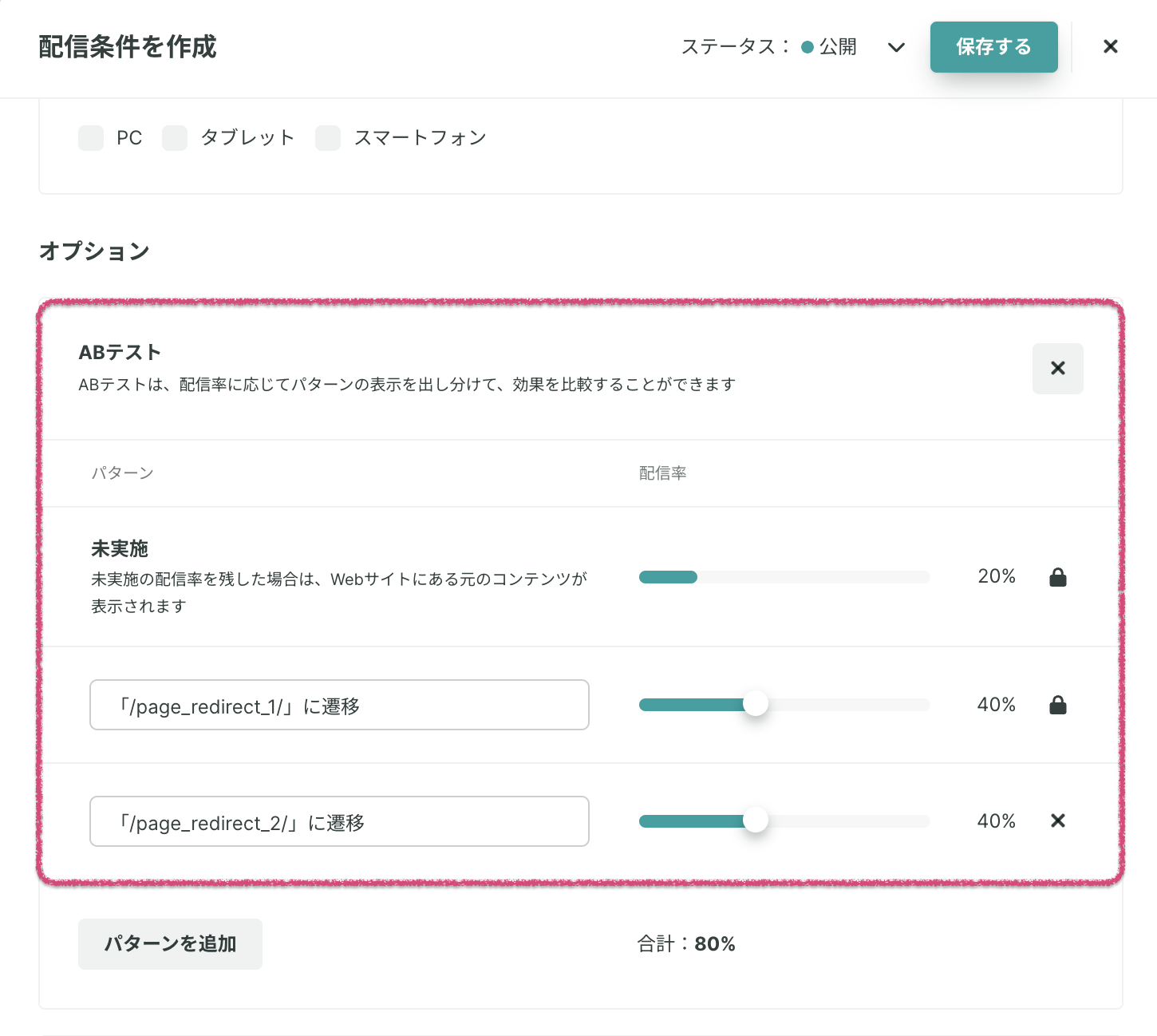Click the 20% value in 未実施 row
Viewport: 1157px width, 1036px height.
pyautogui.click(x=997, y=576)
